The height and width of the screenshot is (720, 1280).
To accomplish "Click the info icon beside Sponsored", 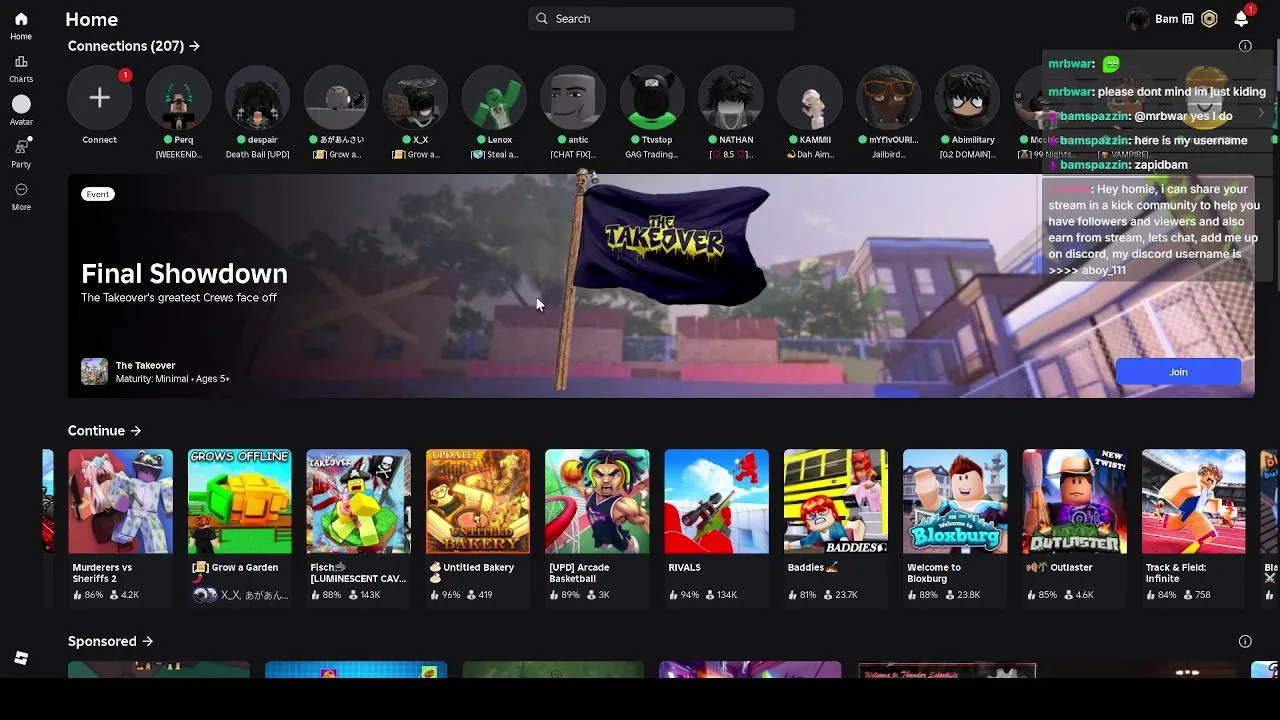I will (x=1245, y=641).
